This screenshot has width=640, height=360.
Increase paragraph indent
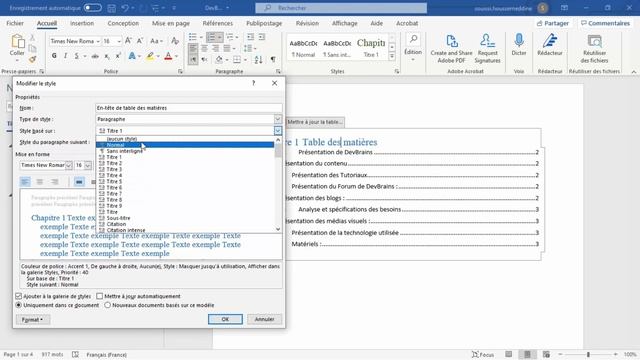tap(262, 37)
